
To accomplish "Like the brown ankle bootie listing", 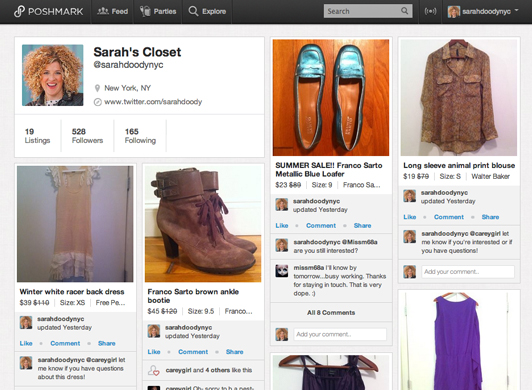I will click(x=154, y=352).
